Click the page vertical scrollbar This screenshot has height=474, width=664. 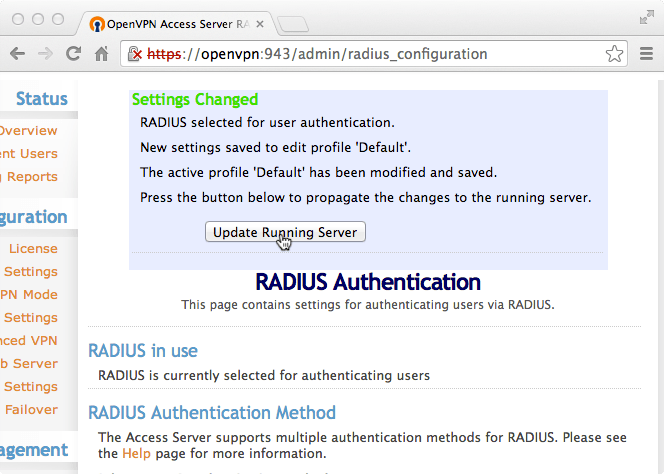tap(661, 277)
